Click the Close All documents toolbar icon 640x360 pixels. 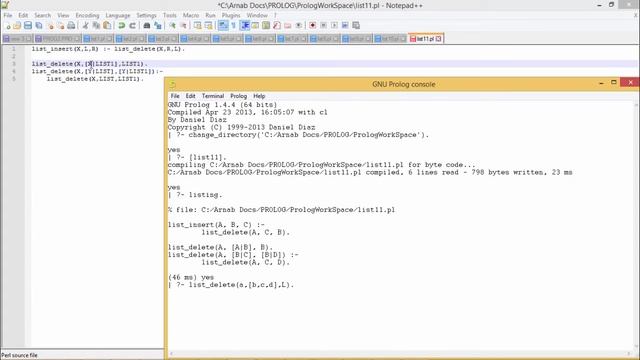point(60,25)
